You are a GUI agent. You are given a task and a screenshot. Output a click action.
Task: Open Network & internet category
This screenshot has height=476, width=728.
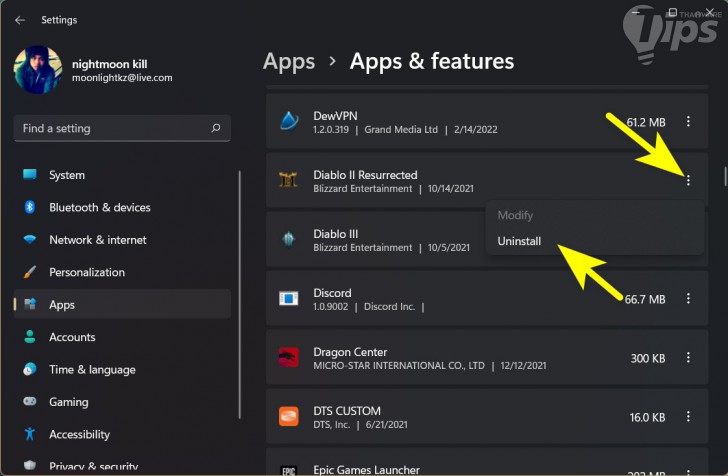pyautogui.click(x=122, y=240)
